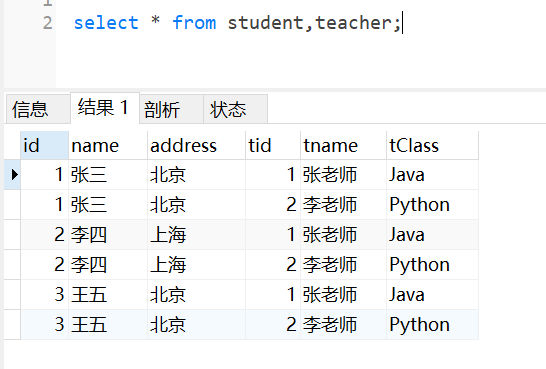Click the tid column header
This screenshot has width=546, height=369.
273,146
